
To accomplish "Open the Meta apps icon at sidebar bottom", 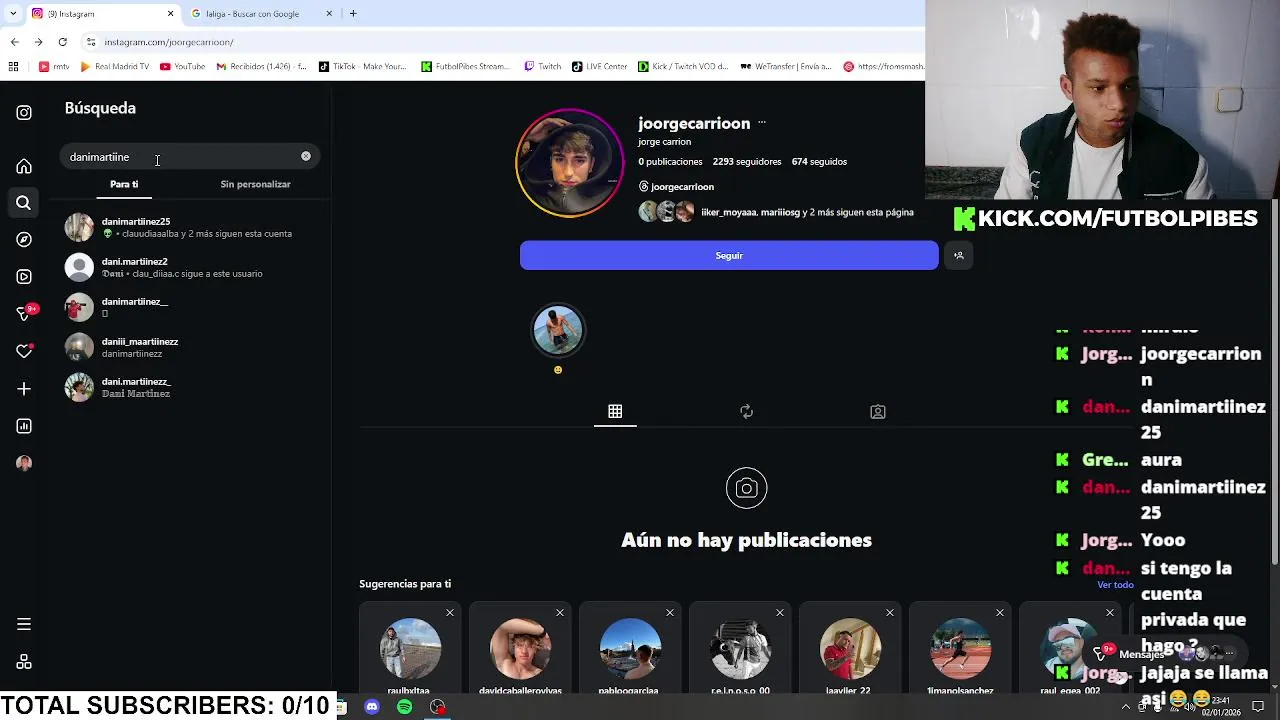I will point(24,662).
